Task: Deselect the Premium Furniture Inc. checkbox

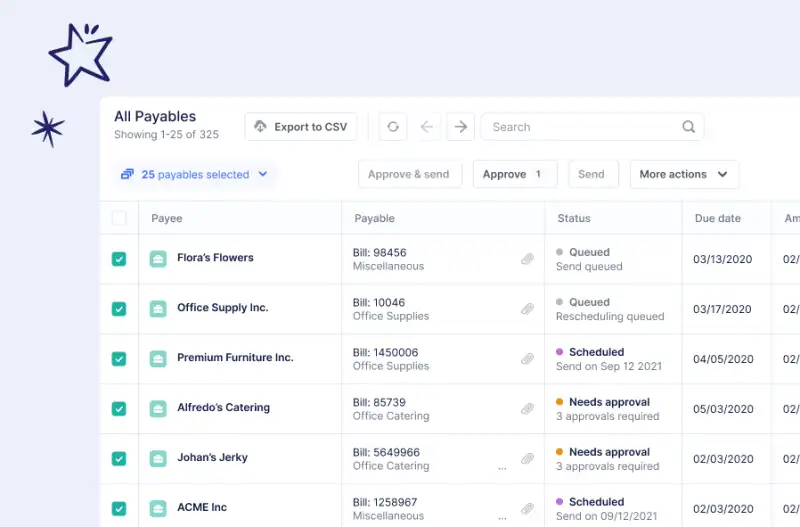Action: 119,359
